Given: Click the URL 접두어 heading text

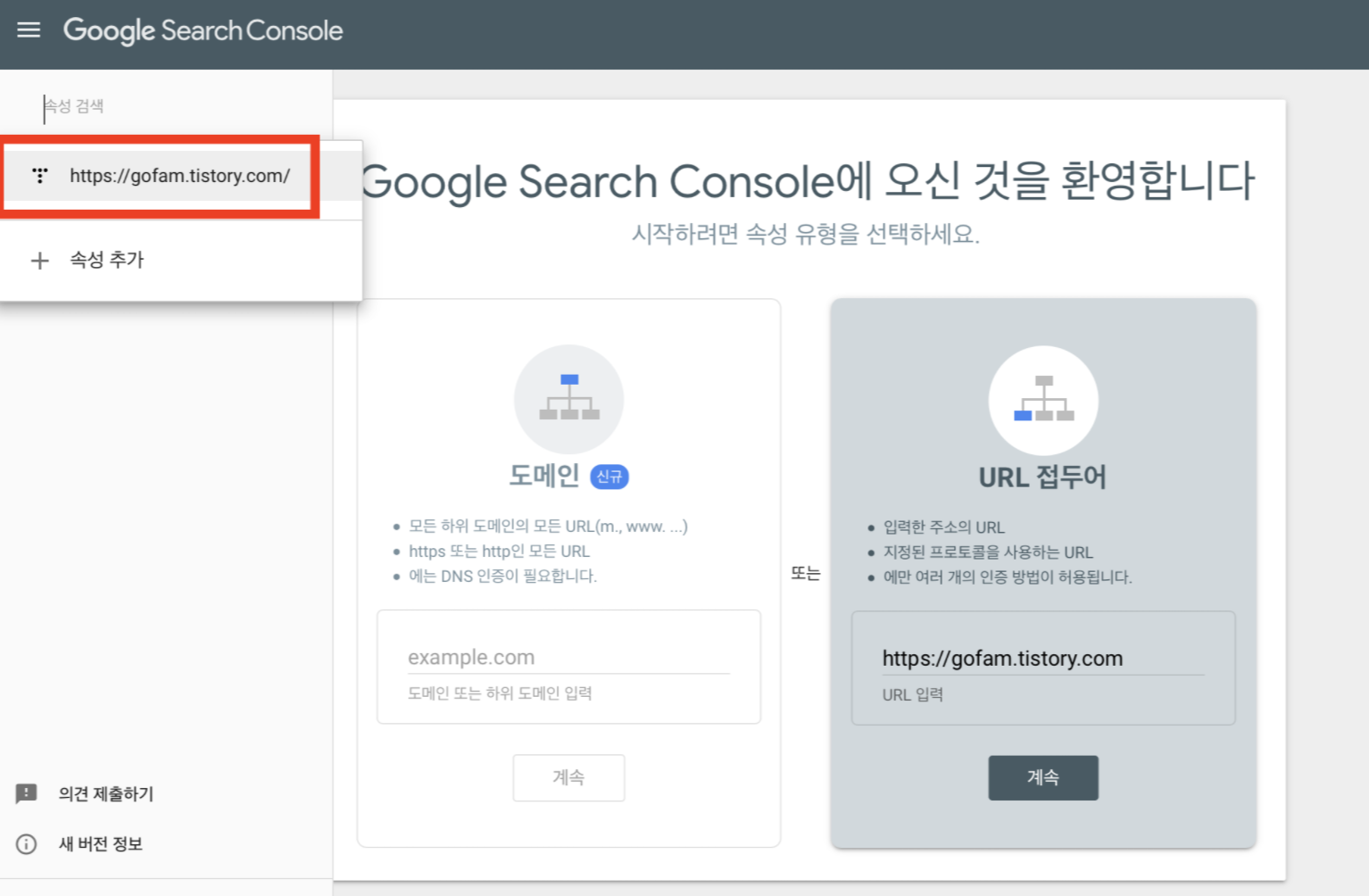Looking at the screenshot, I should (x=1042, y=477).
